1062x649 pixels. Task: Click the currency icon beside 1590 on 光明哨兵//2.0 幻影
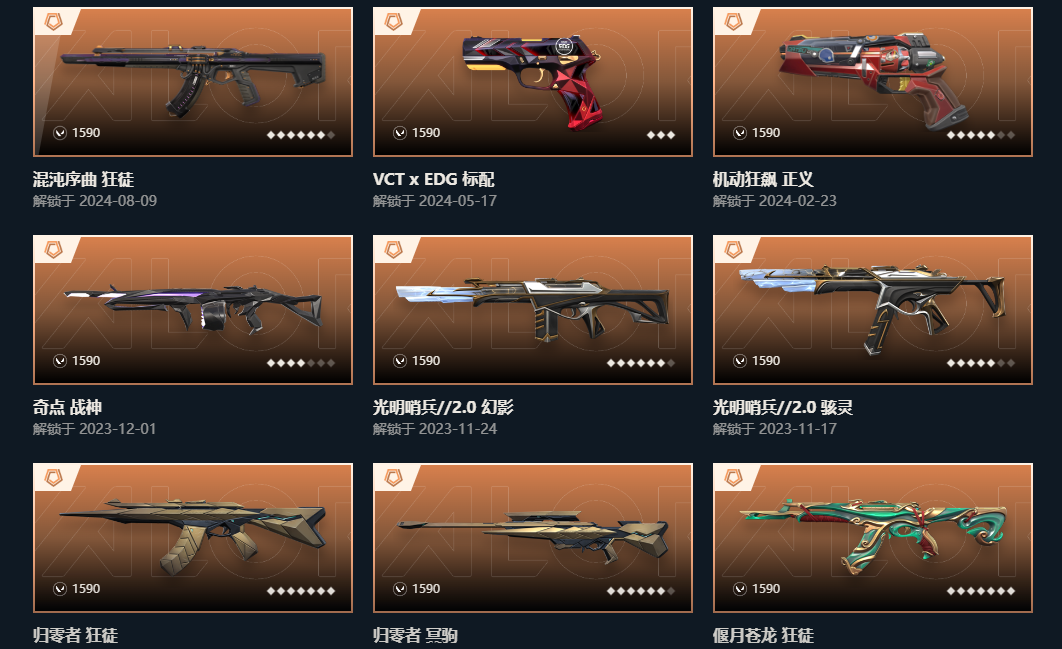point(400,361)
